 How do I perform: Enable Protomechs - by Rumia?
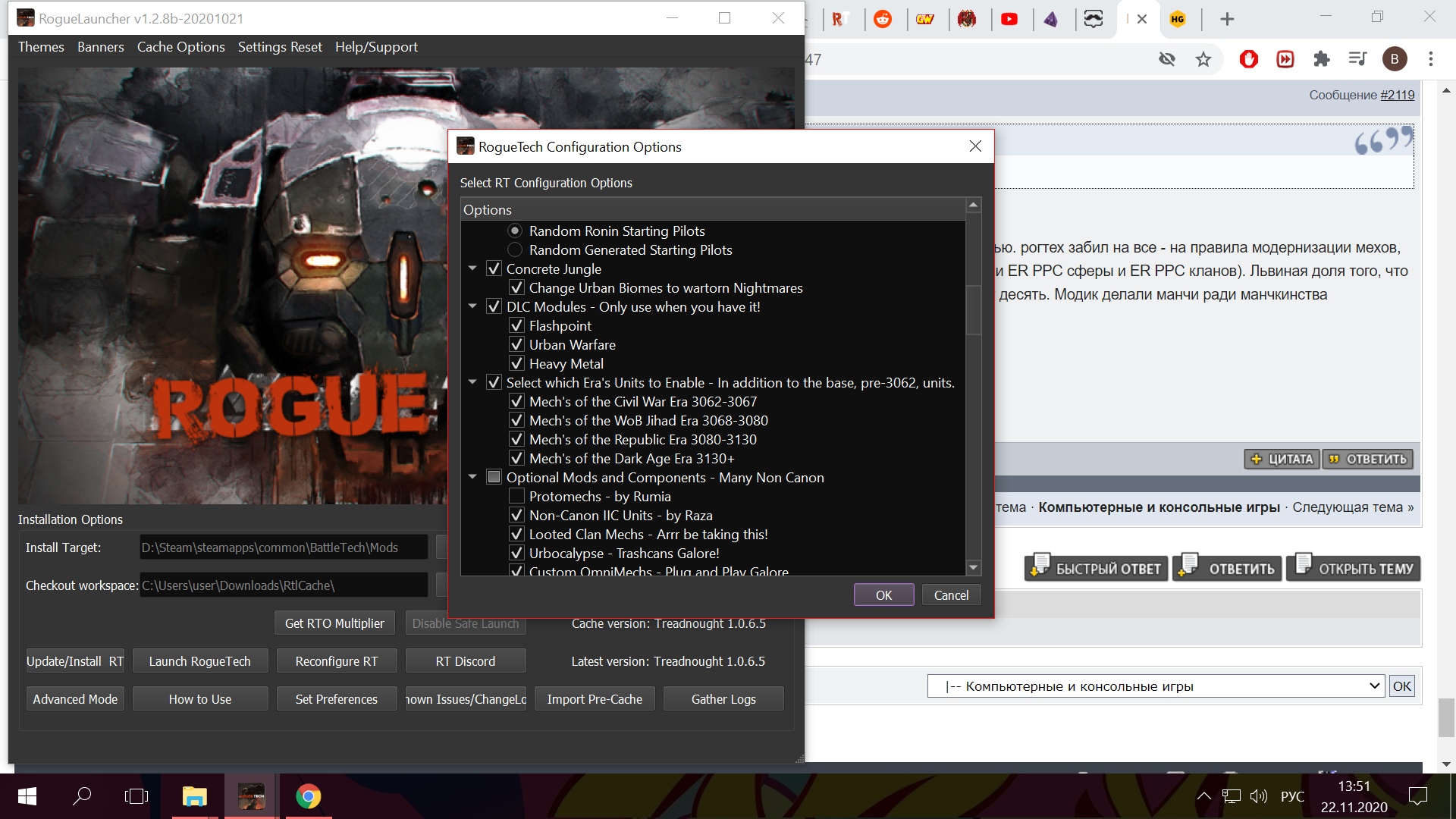pos(516,496)
